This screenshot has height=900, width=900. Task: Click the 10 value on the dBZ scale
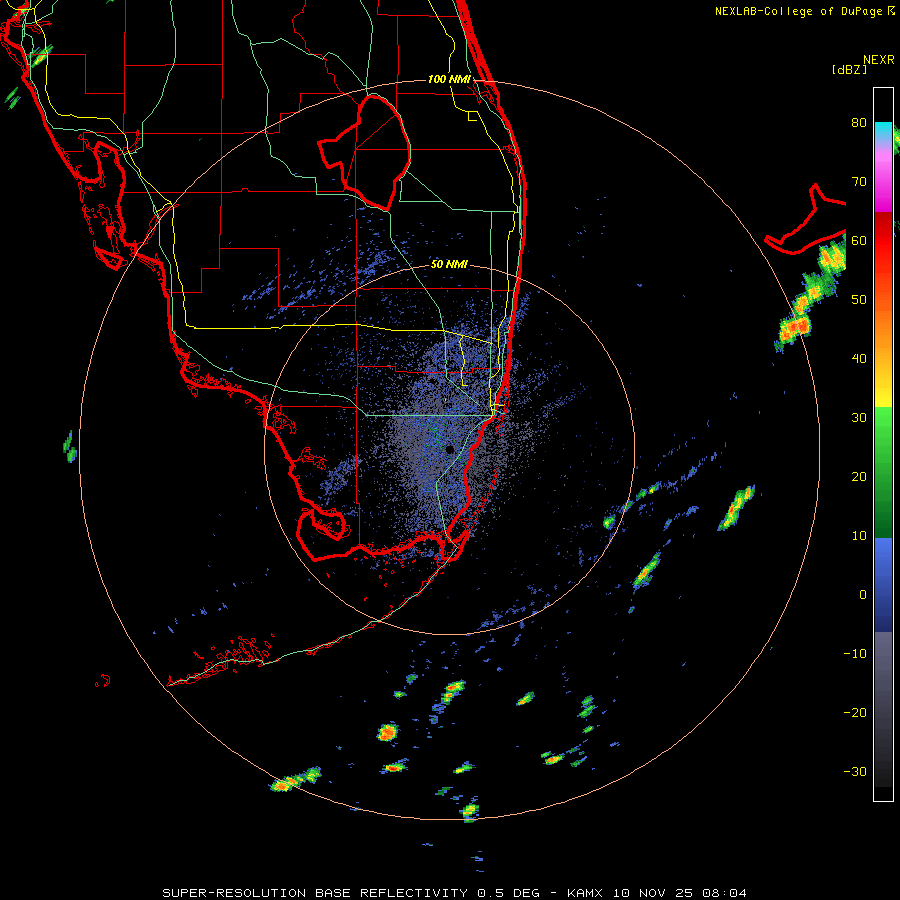point(859,536)
